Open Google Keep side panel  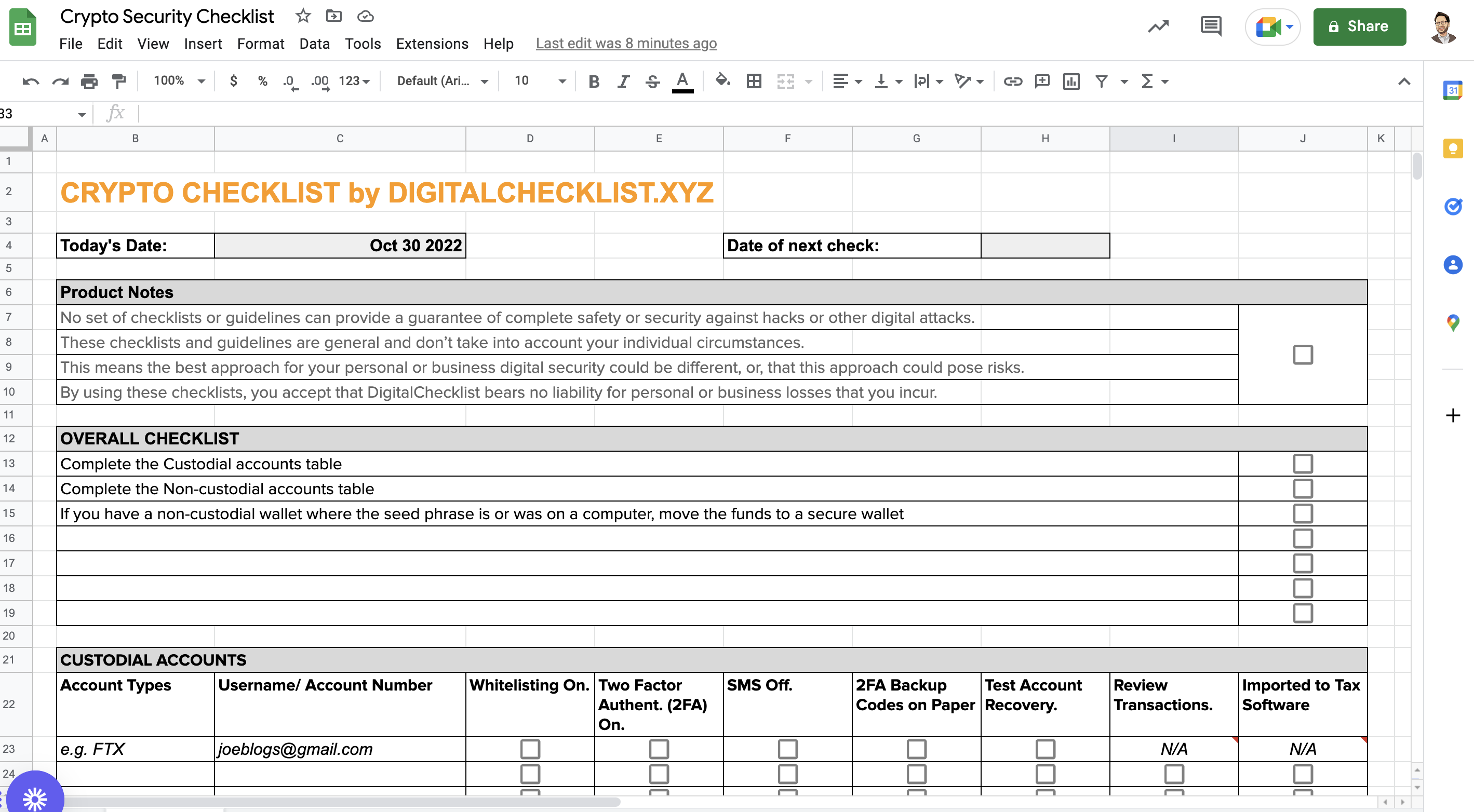(x=1452, y=148)
